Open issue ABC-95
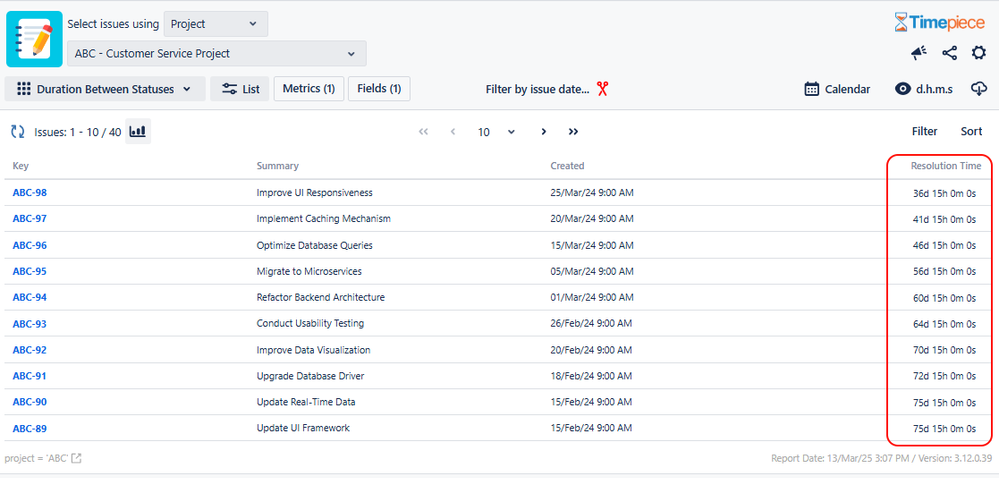The width and height of the screenshot is (999, 478). click(x=29, y=272)
